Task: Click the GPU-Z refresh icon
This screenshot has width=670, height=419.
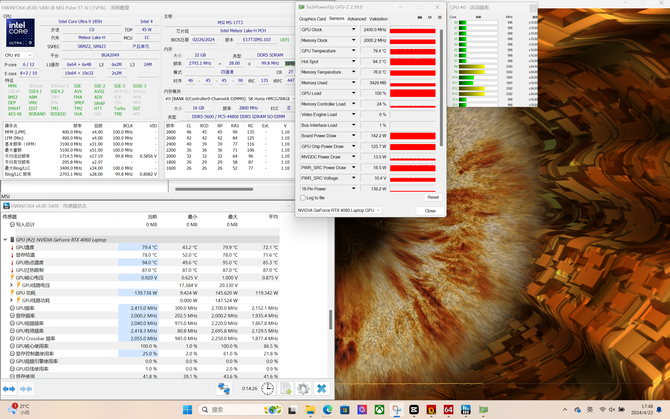Action: 429,18
